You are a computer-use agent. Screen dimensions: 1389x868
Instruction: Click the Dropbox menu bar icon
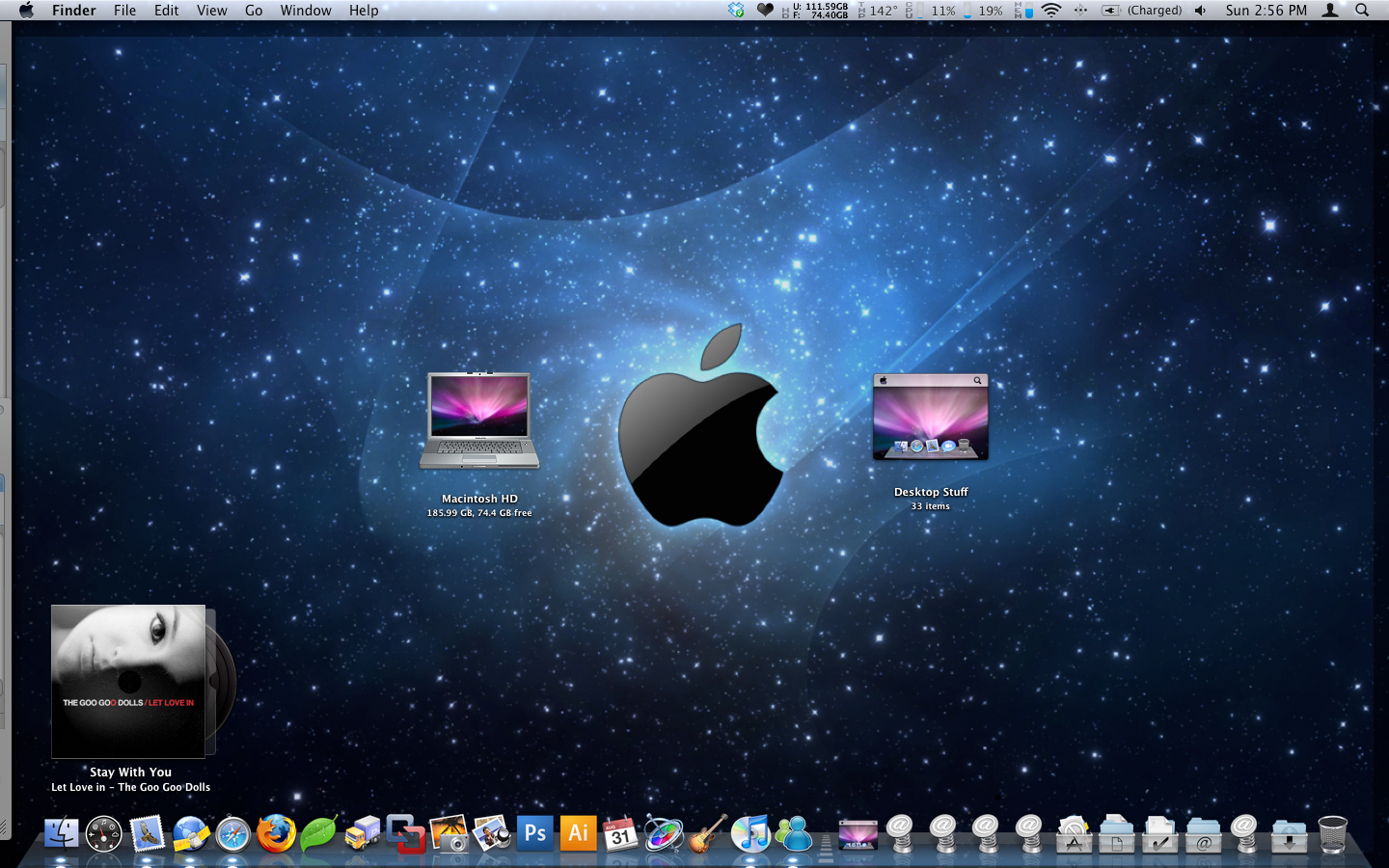click(x=736, y=11)
